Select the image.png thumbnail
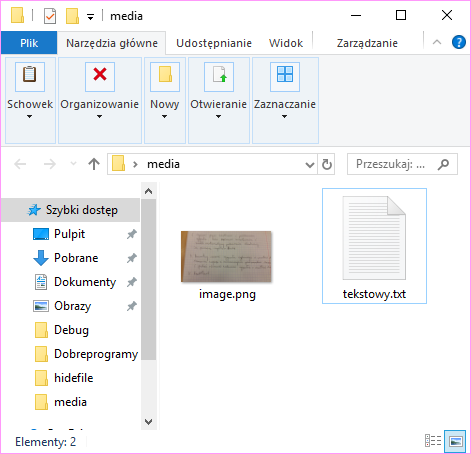471x454 pixels. (x=226, y=256)
